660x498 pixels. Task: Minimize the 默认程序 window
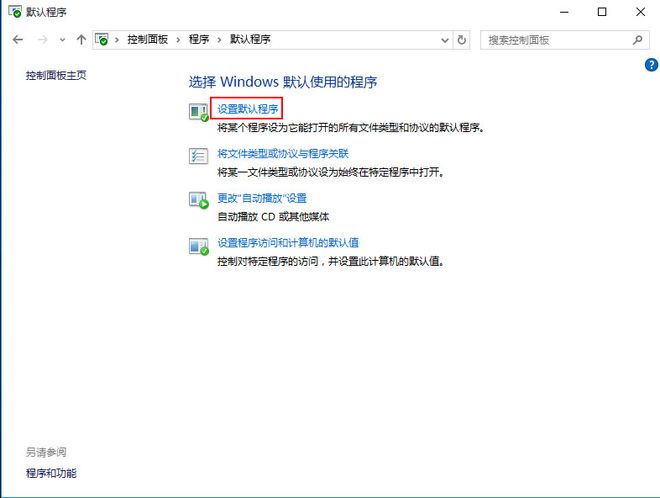coord(564,12)
